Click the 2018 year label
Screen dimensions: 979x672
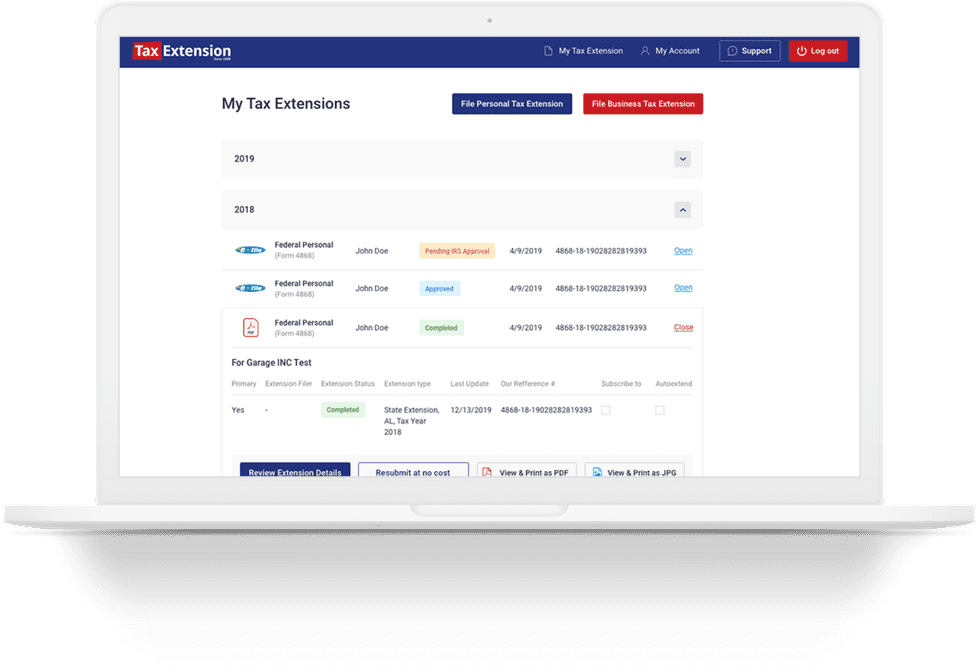click(244, 210)
